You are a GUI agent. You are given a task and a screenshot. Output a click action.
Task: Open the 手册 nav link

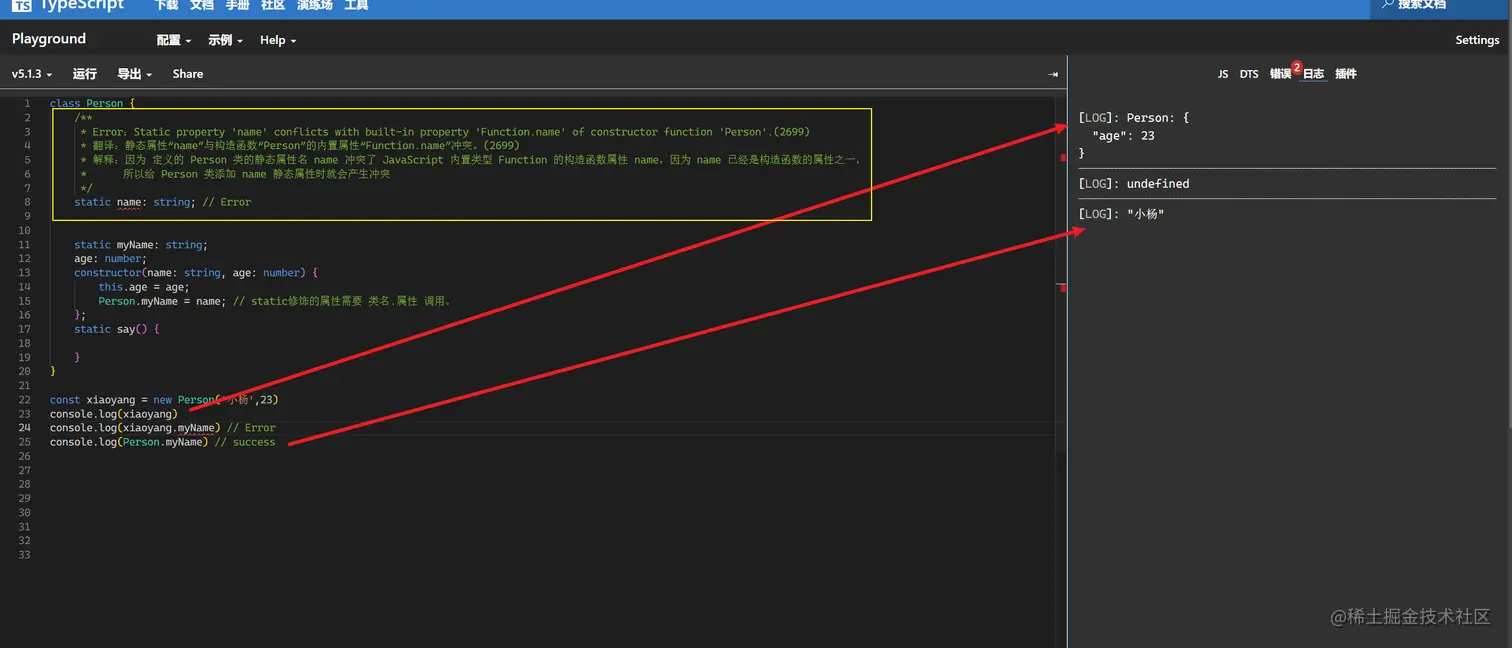point(237,5)
